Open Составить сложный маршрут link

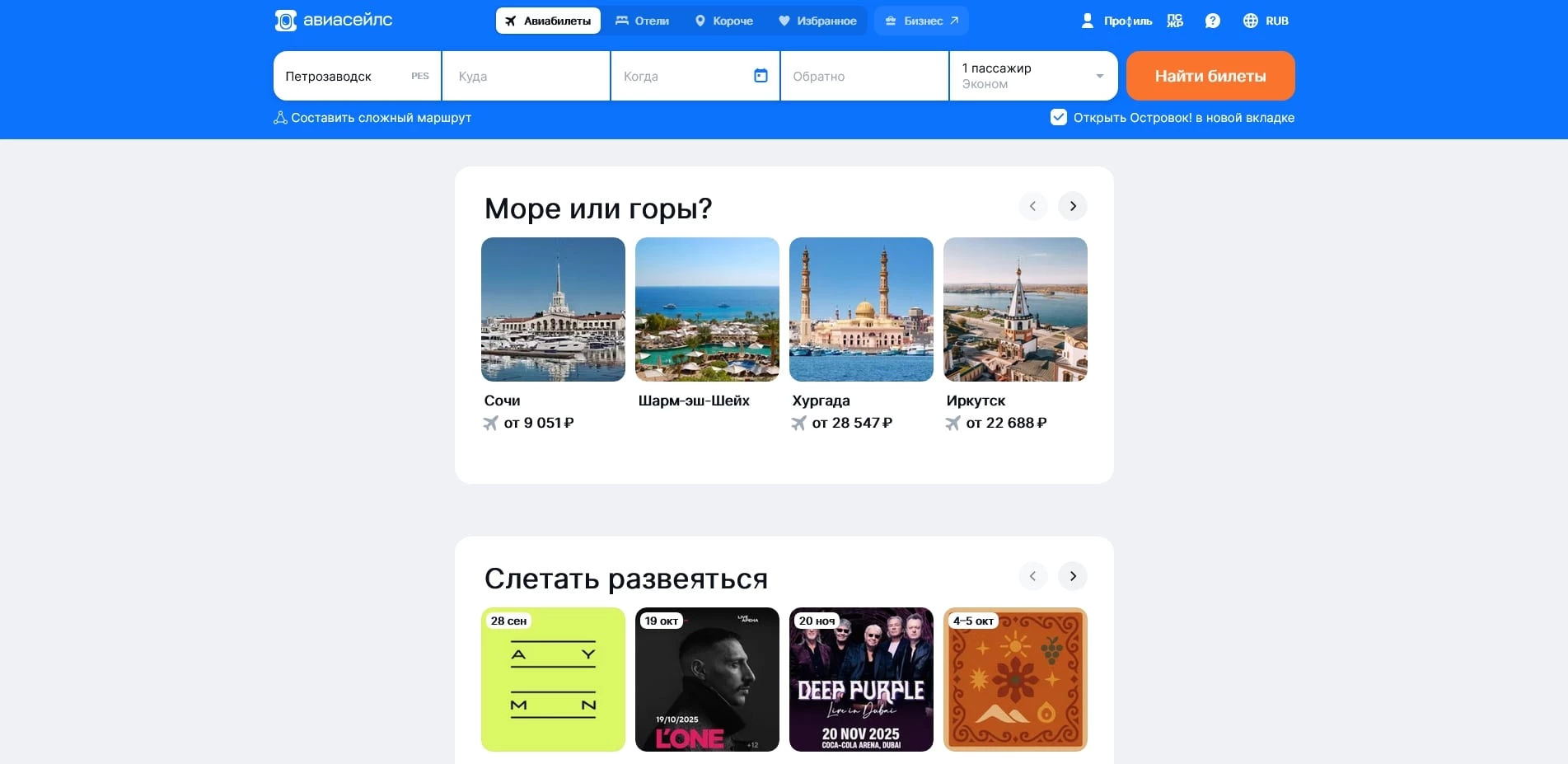pyautogui.click(x=372, y=117)
